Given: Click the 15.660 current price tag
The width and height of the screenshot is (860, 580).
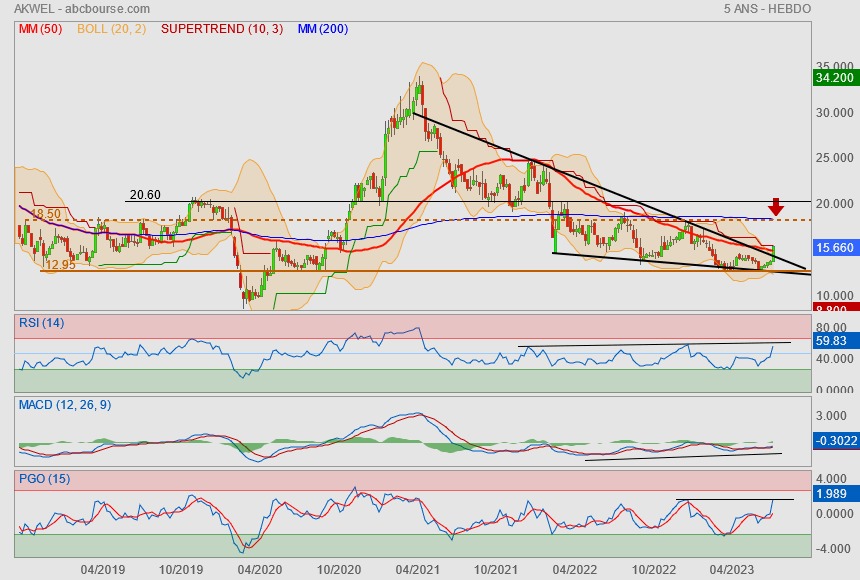Looking at the screenshot, I should click(x=834, y=247).
